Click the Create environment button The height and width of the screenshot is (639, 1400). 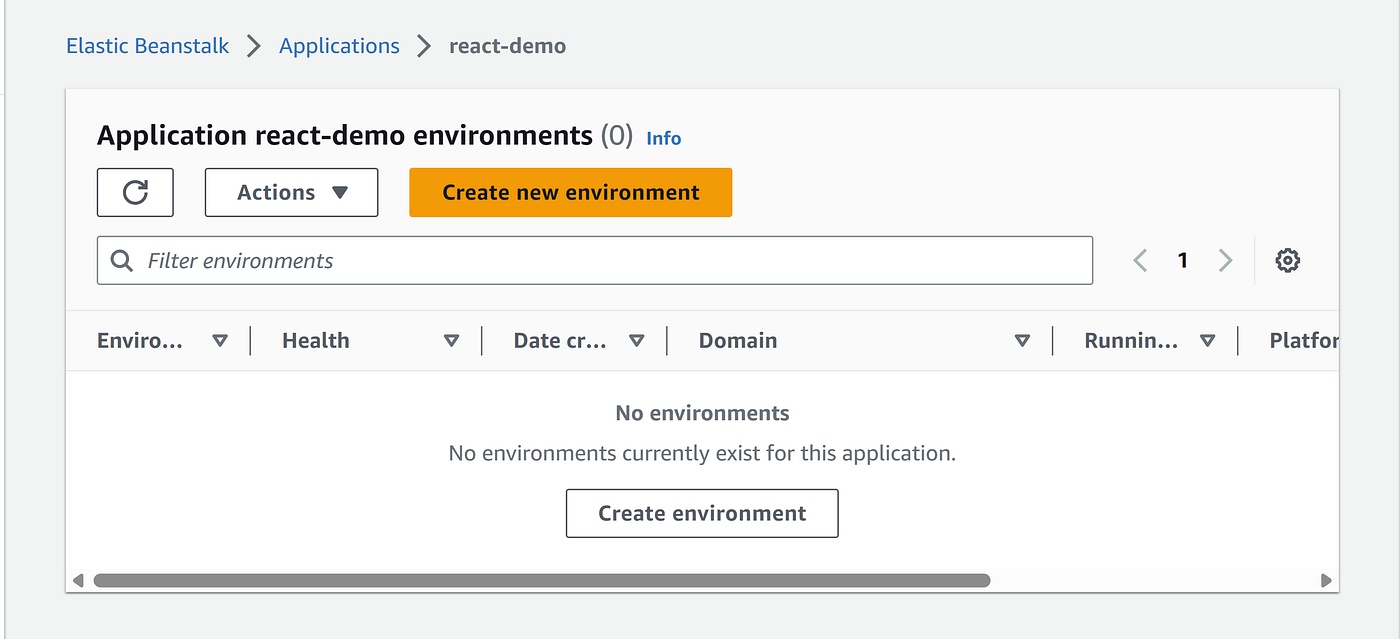tap(702, 513)
